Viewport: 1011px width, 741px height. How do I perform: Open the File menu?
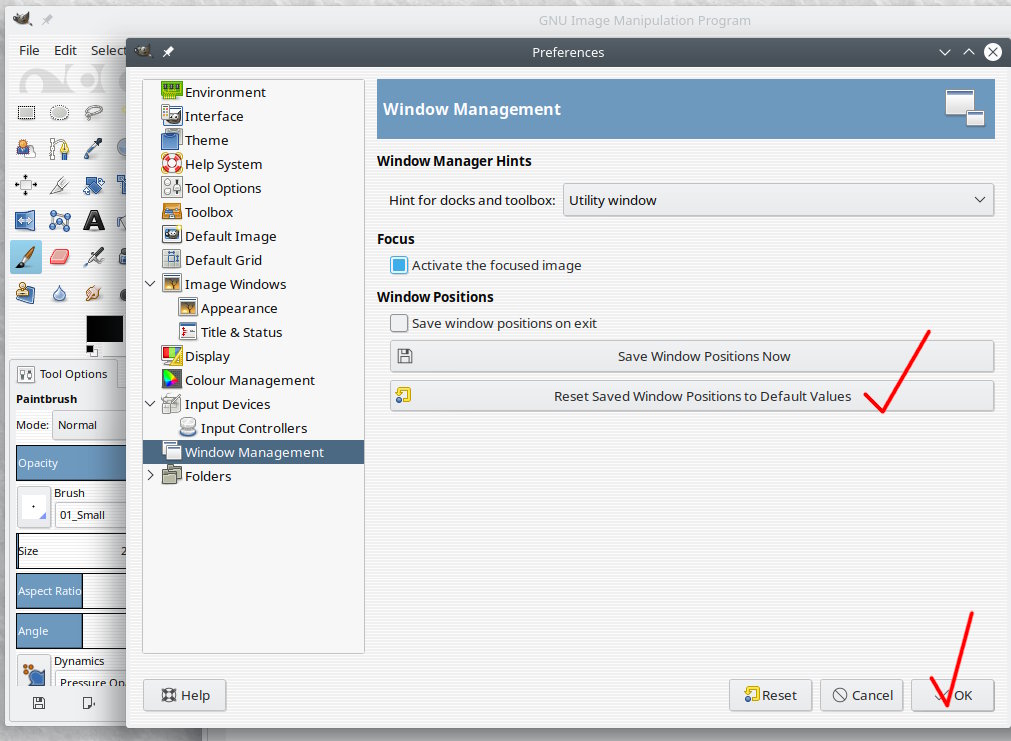tap(29, 50)
